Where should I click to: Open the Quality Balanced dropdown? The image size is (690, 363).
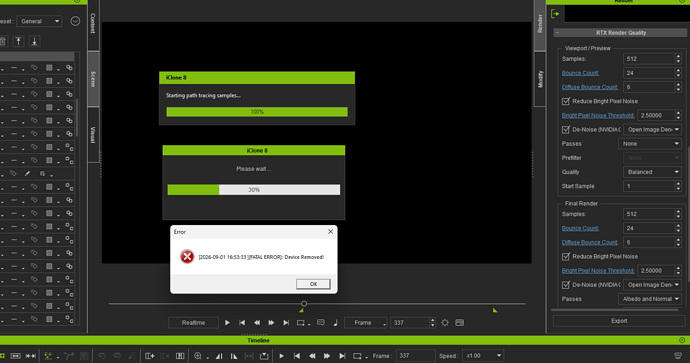[x=653, y=172]
